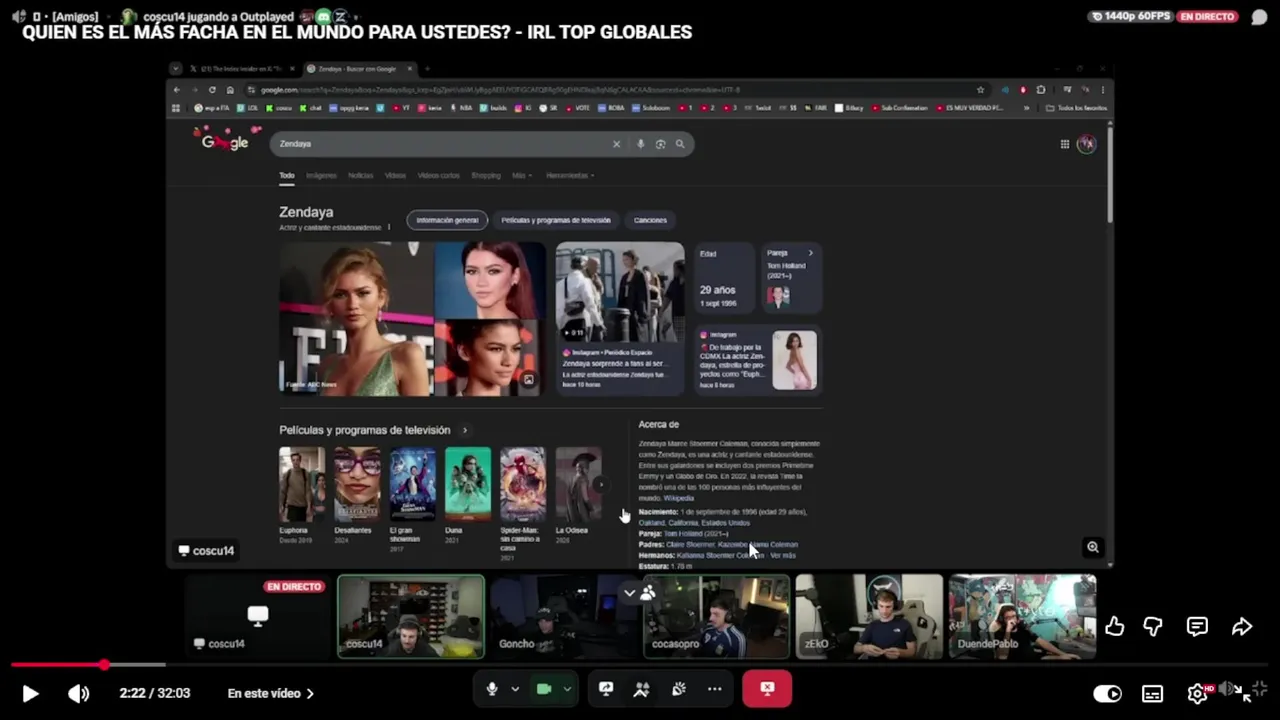Select the 'Todo' results tab
1280x720 pixels.
click(x=287, y=176)
